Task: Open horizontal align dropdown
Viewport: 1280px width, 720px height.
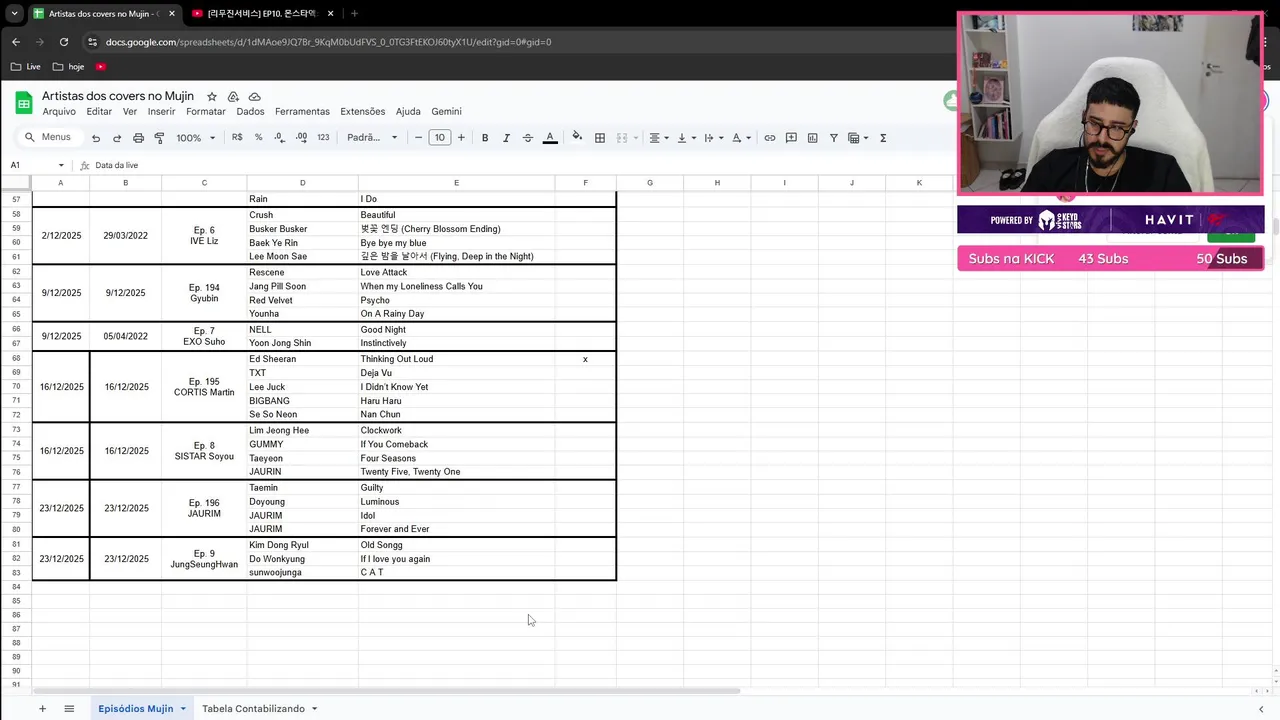Action: (x=658, y=138)
